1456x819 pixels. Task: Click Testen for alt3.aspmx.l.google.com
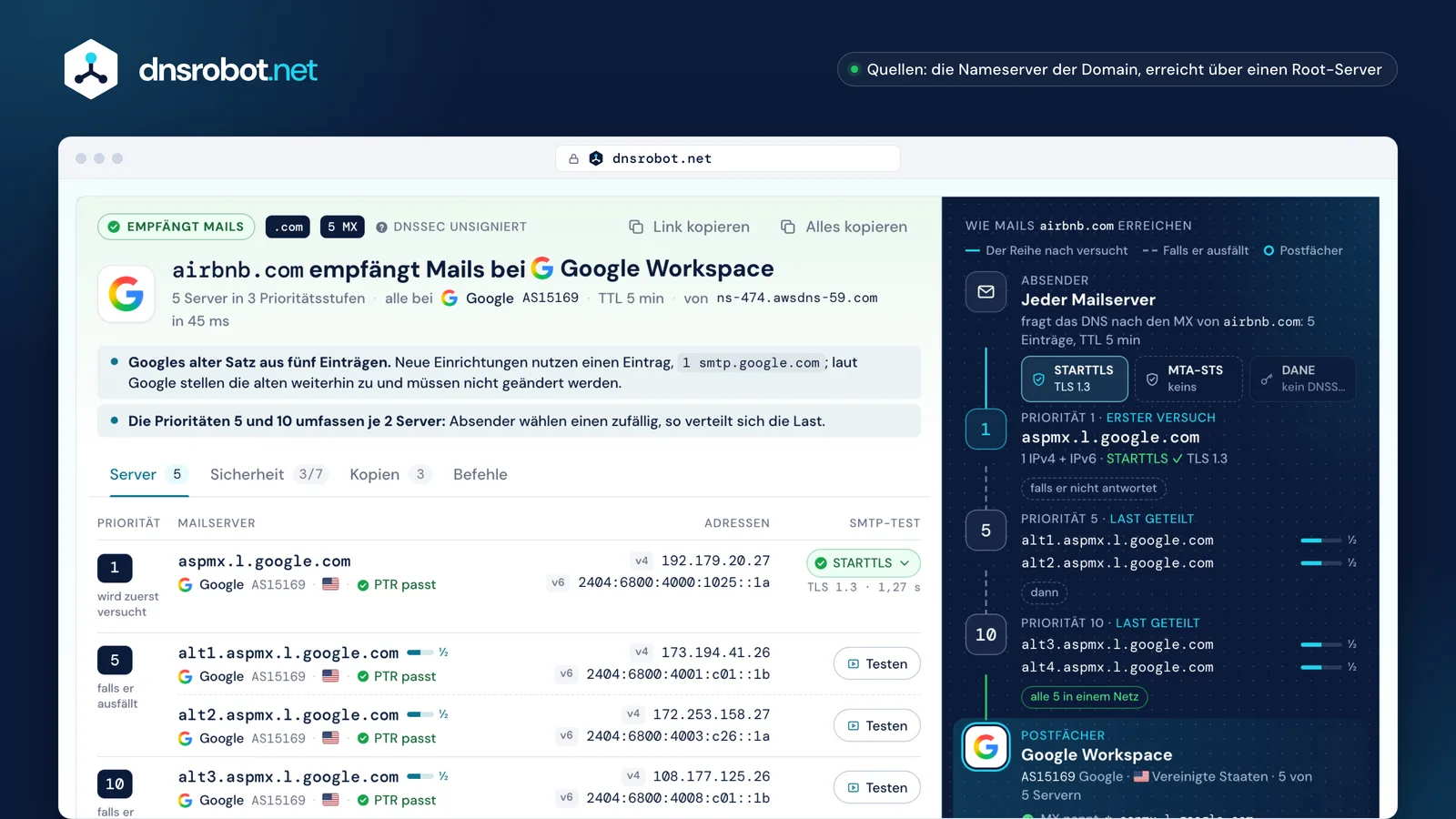pos(876,788)
